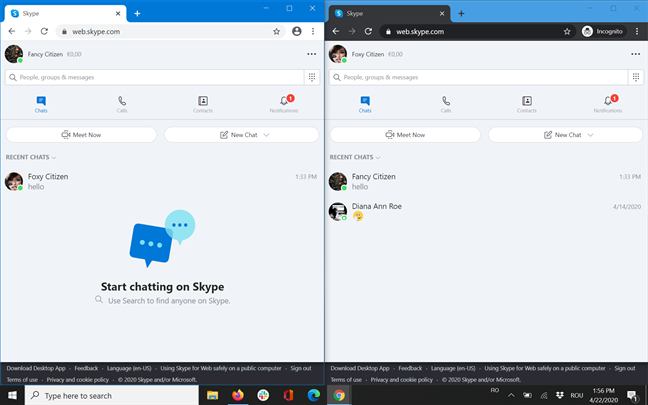
Task: Click address bar in left Chrome window
Action: 170,31
